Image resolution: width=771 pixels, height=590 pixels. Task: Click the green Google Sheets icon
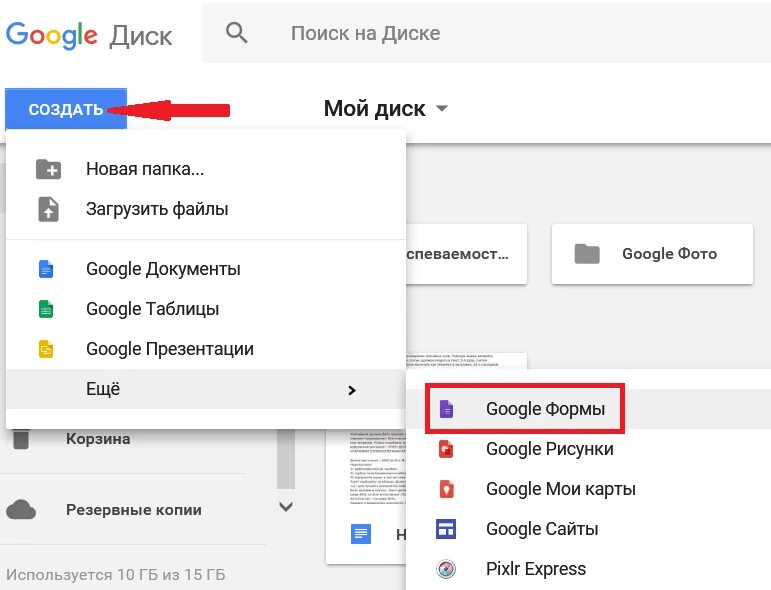click(x=46, y=309)
